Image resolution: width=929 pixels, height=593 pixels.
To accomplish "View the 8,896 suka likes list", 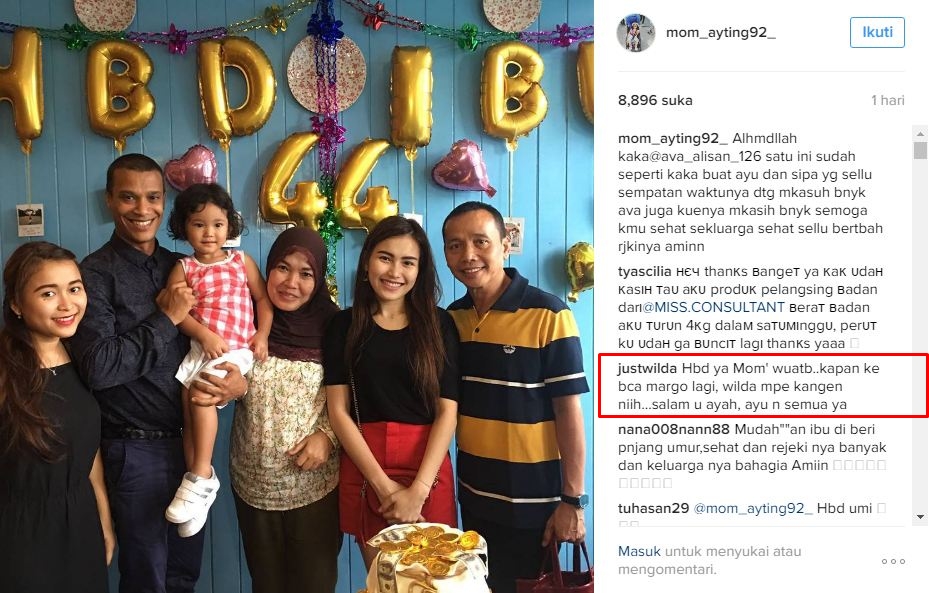I will [655, 101].
